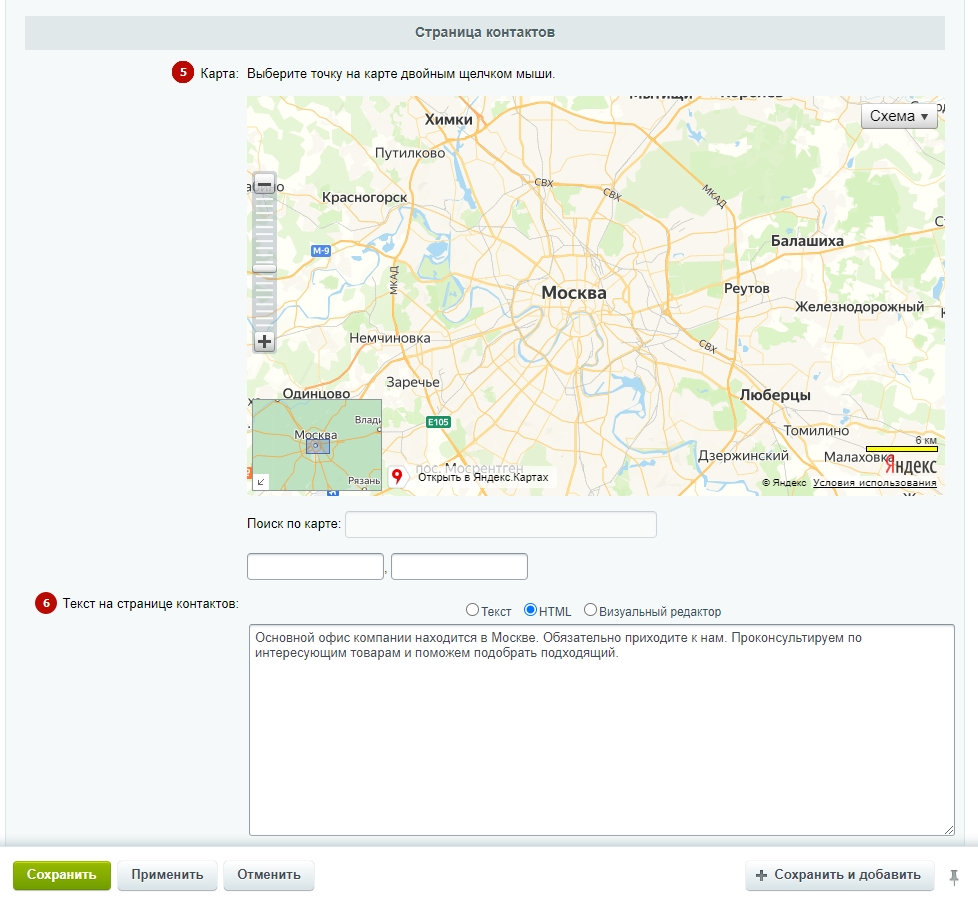Click the map zoom slider handle

click(264, 269)
